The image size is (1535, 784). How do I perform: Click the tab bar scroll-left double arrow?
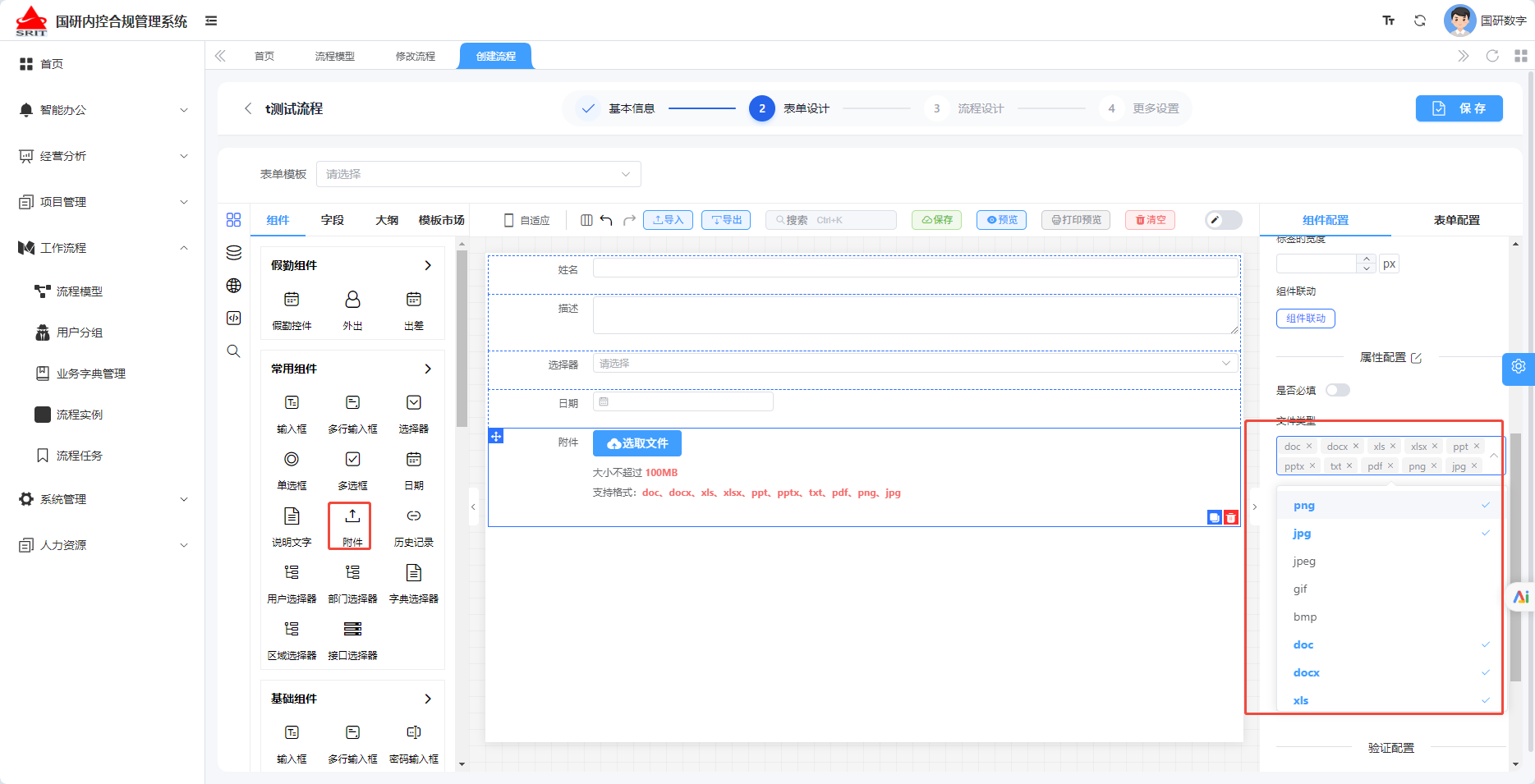(220, 56)
